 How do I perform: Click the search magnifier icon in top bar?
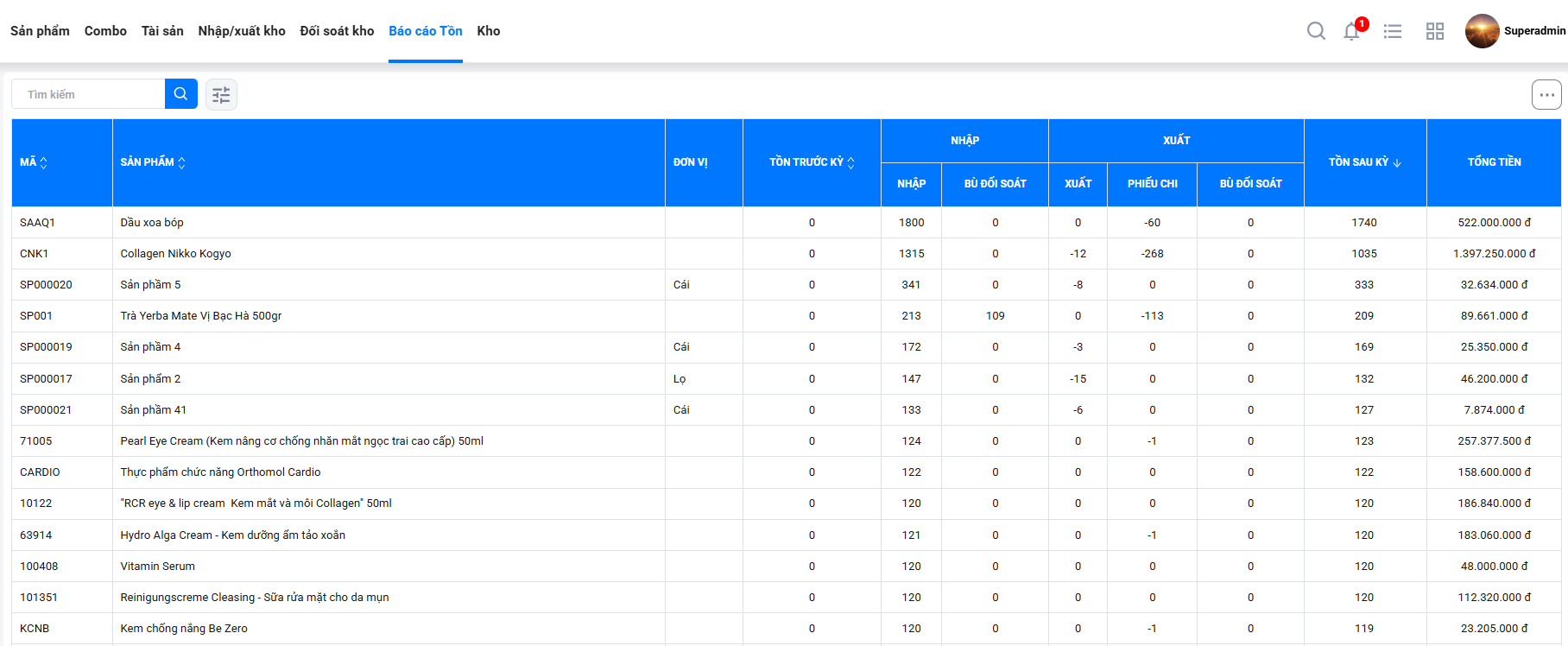[1316, 31]
